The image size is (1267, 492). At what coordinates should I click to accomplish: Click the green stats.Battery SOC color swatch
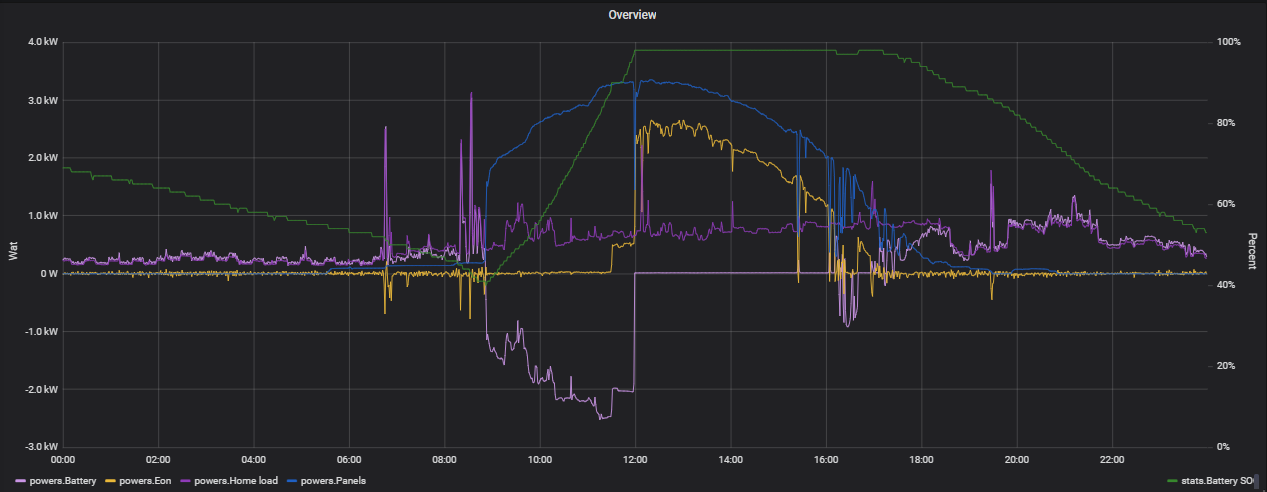click(x=1174, y=481)
